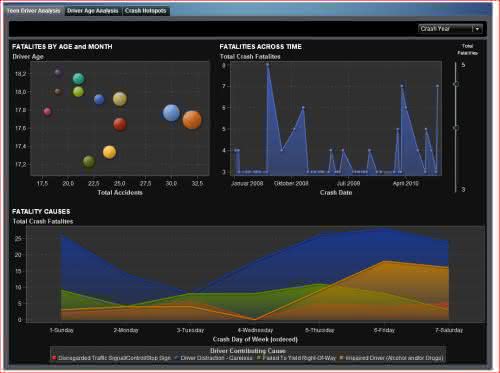Toggle the Failed To Yield Right-Of-Way legend entry

click(296, 358)
